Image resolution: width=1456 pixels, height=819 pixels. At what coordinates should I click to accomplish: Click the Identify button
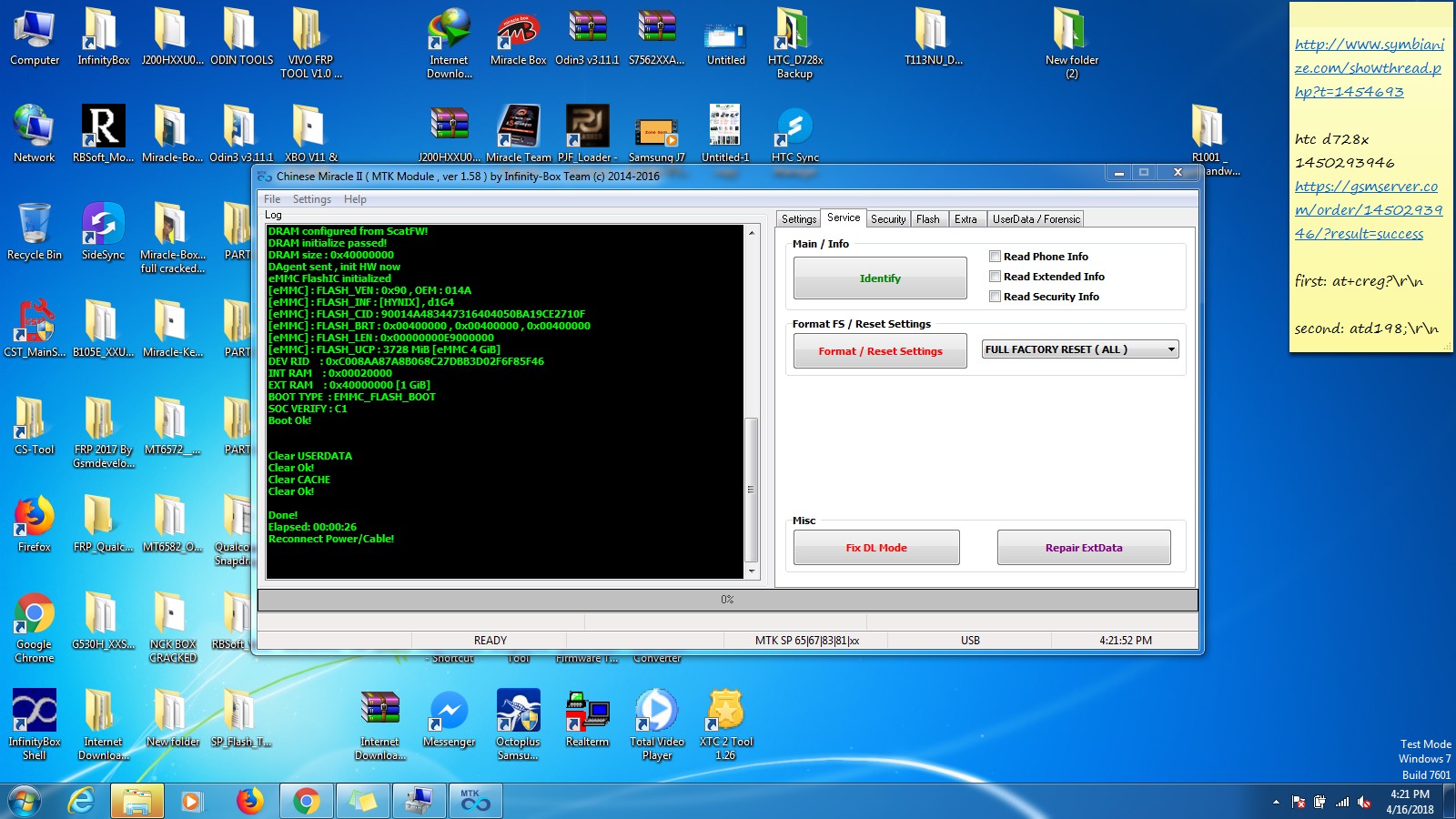(x=880, y=278)
